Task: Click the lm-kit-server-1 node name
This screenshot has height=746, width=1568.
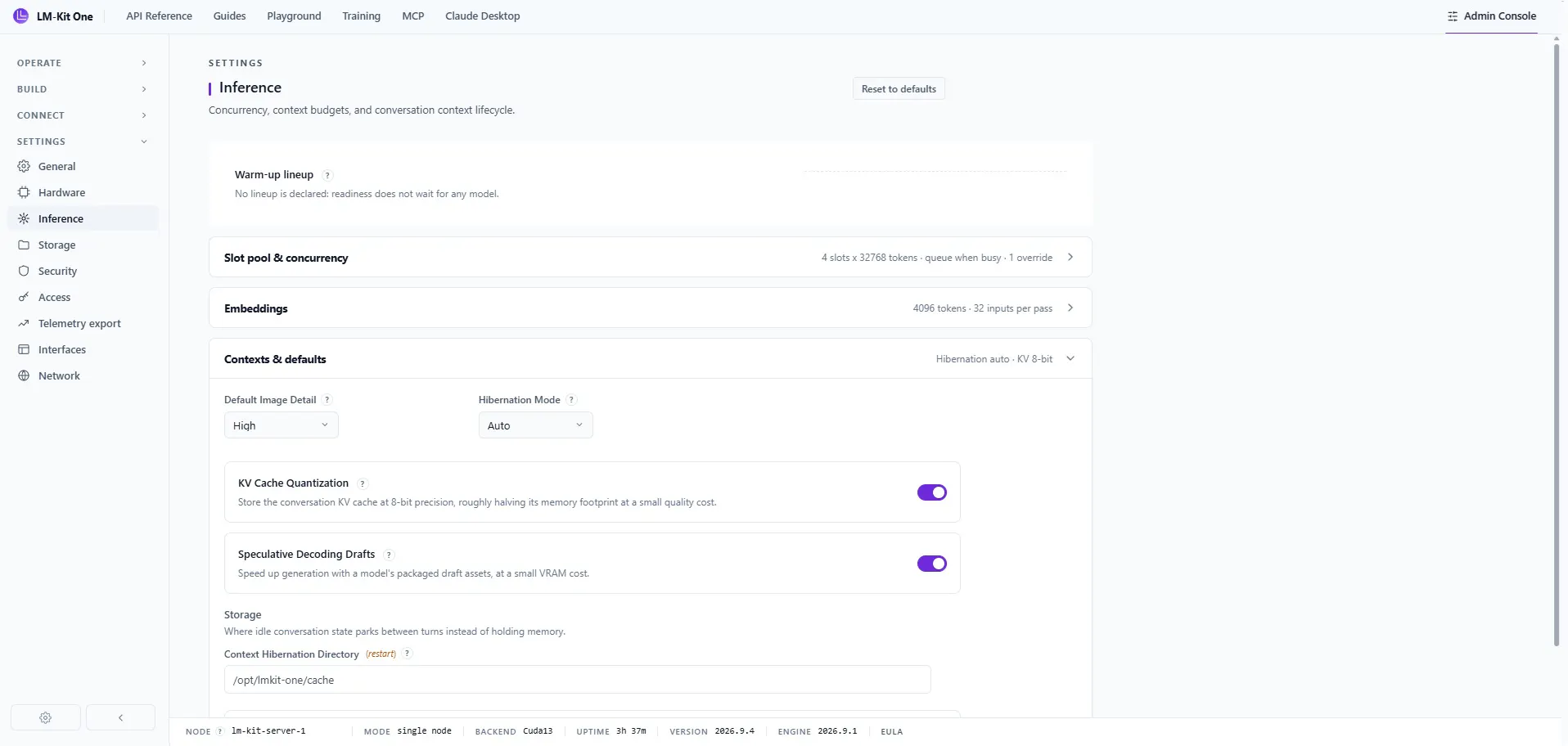Action: pos(268,731)
